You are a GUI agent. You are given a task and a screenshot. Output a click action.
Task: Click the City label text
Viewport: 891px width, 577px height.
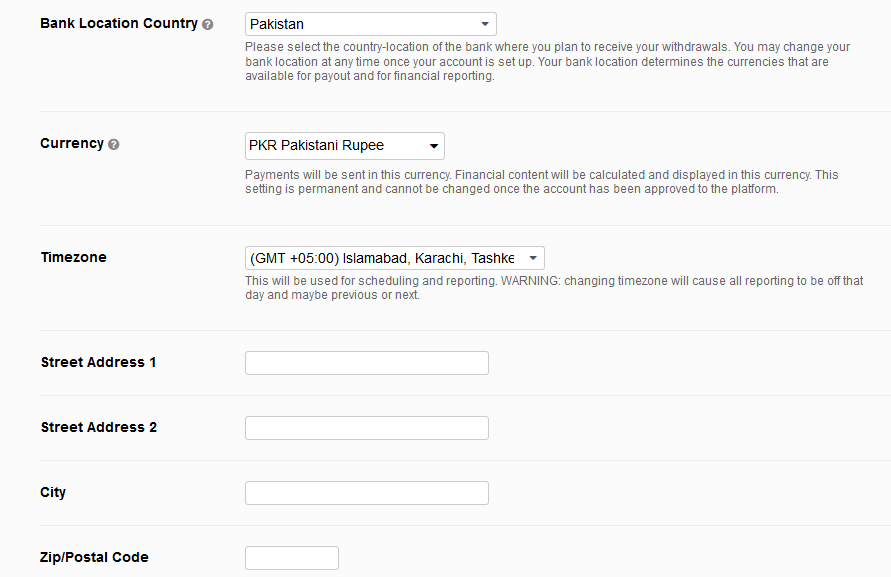point(53,492)
